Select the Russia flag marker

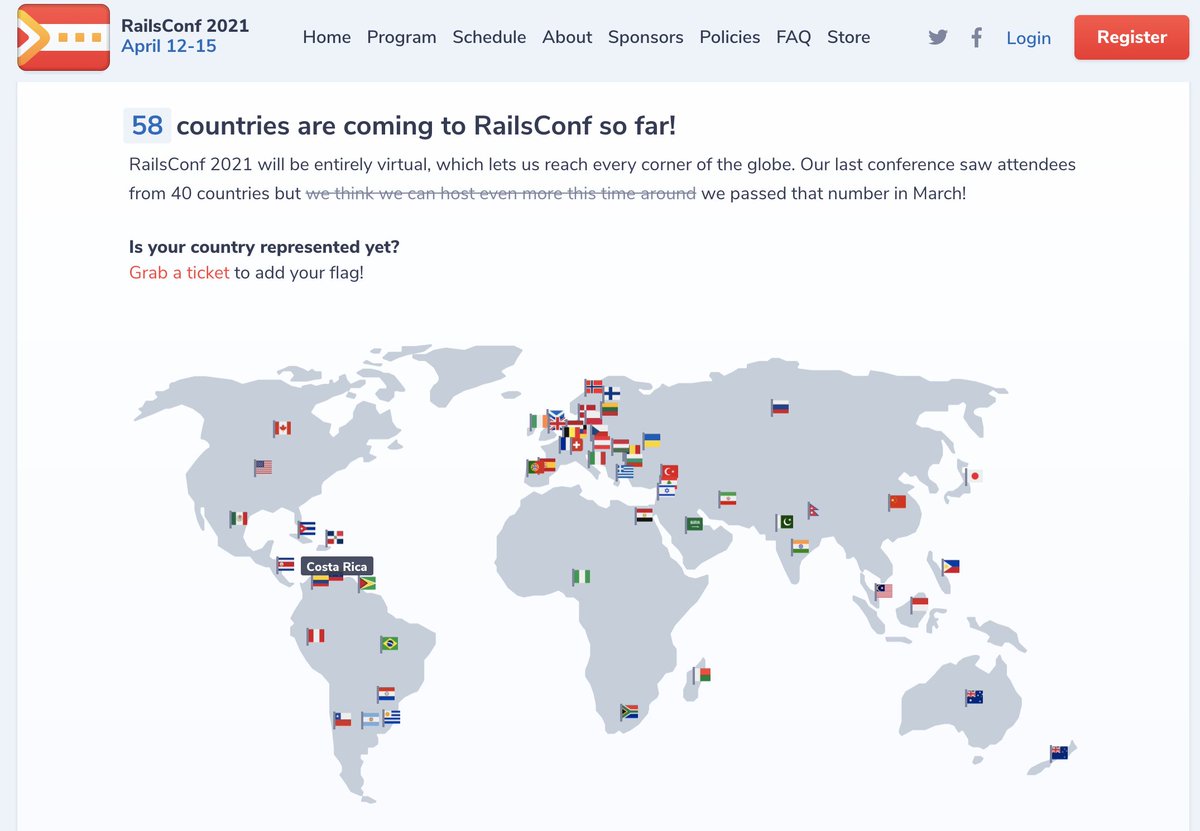pos(780,407)
